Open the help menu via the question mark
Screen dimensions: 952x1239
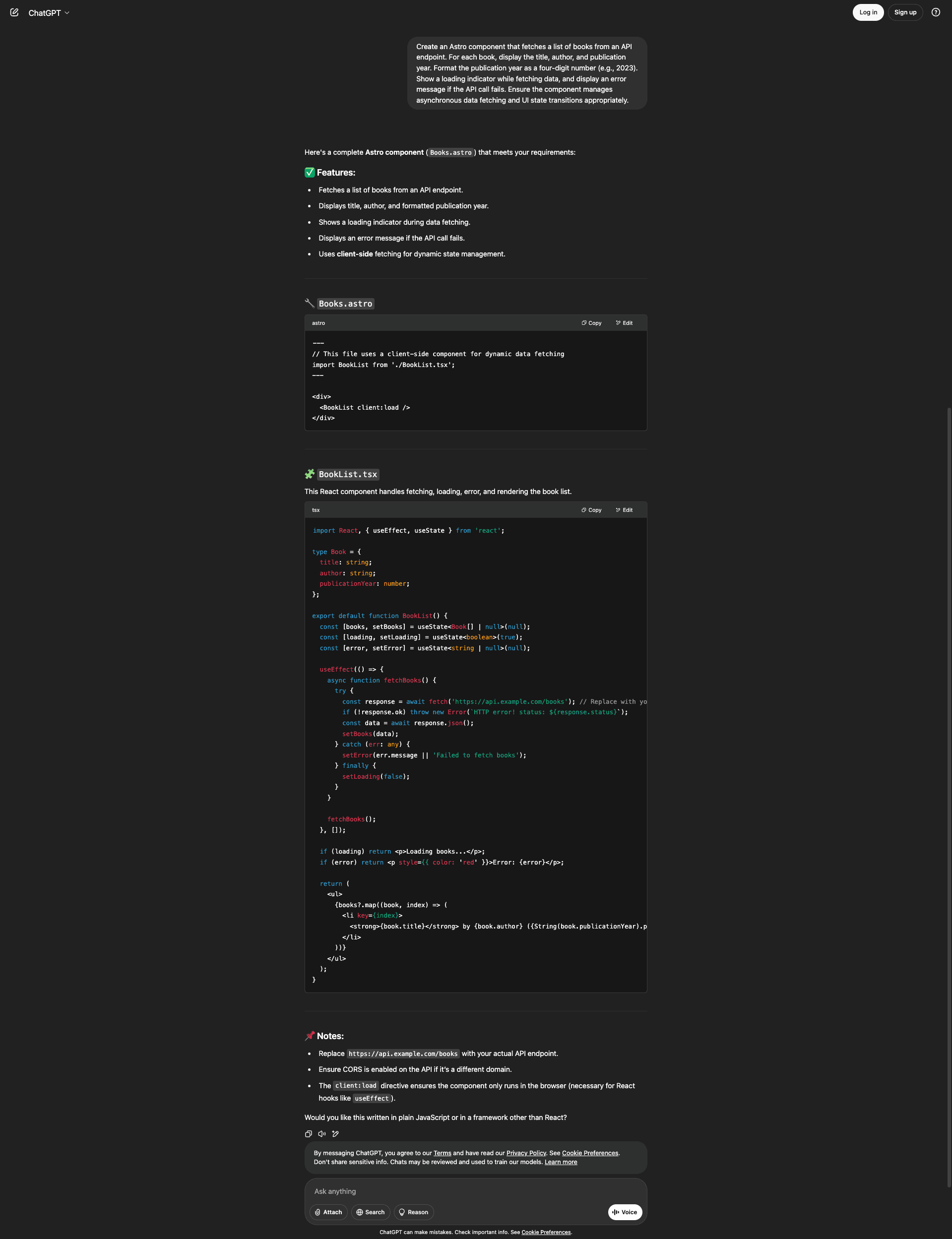click(935, 12)
